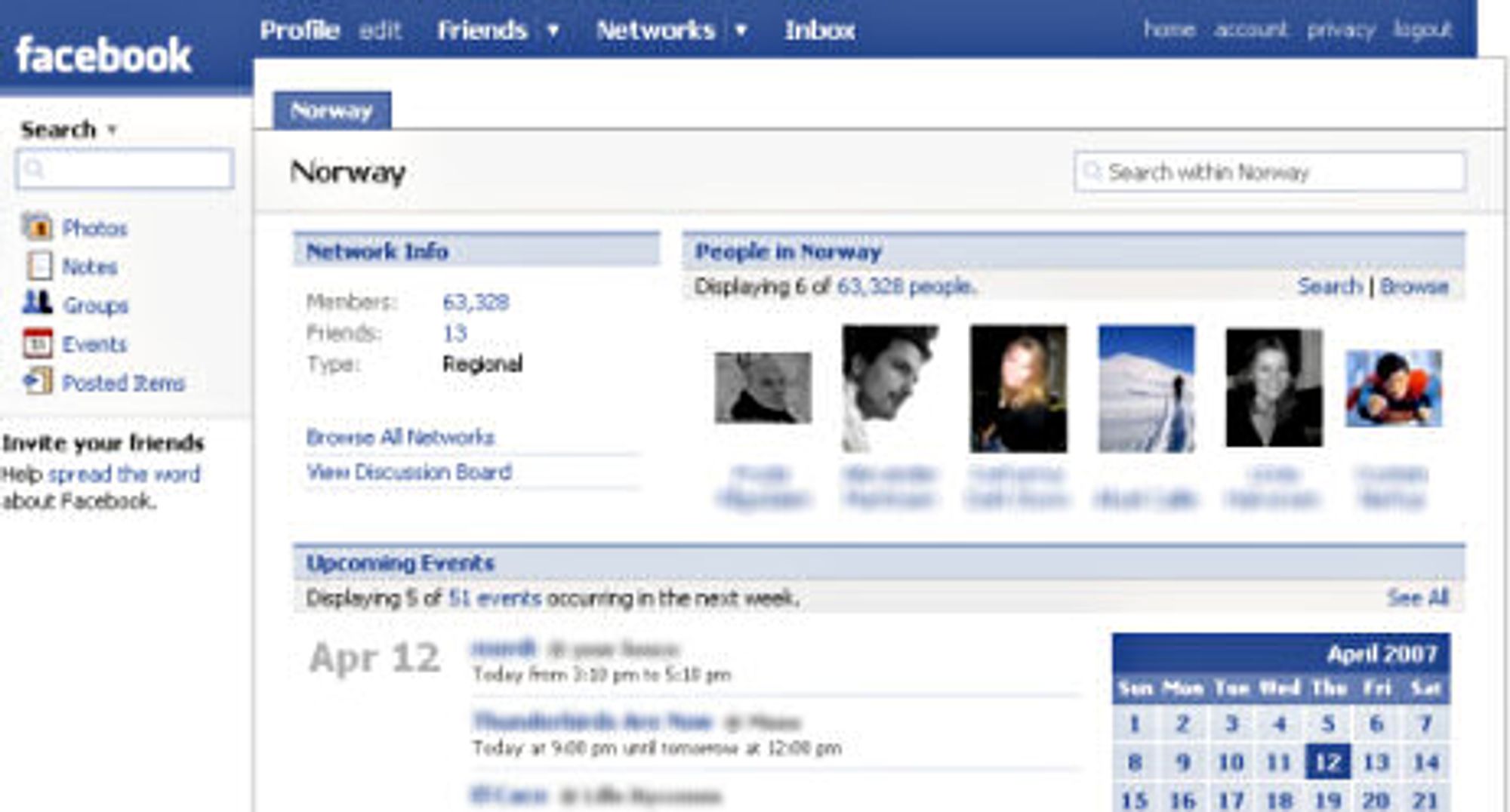The image size is (1510, 812).
Task: Open the privacy link
Action: (1341, 30)
